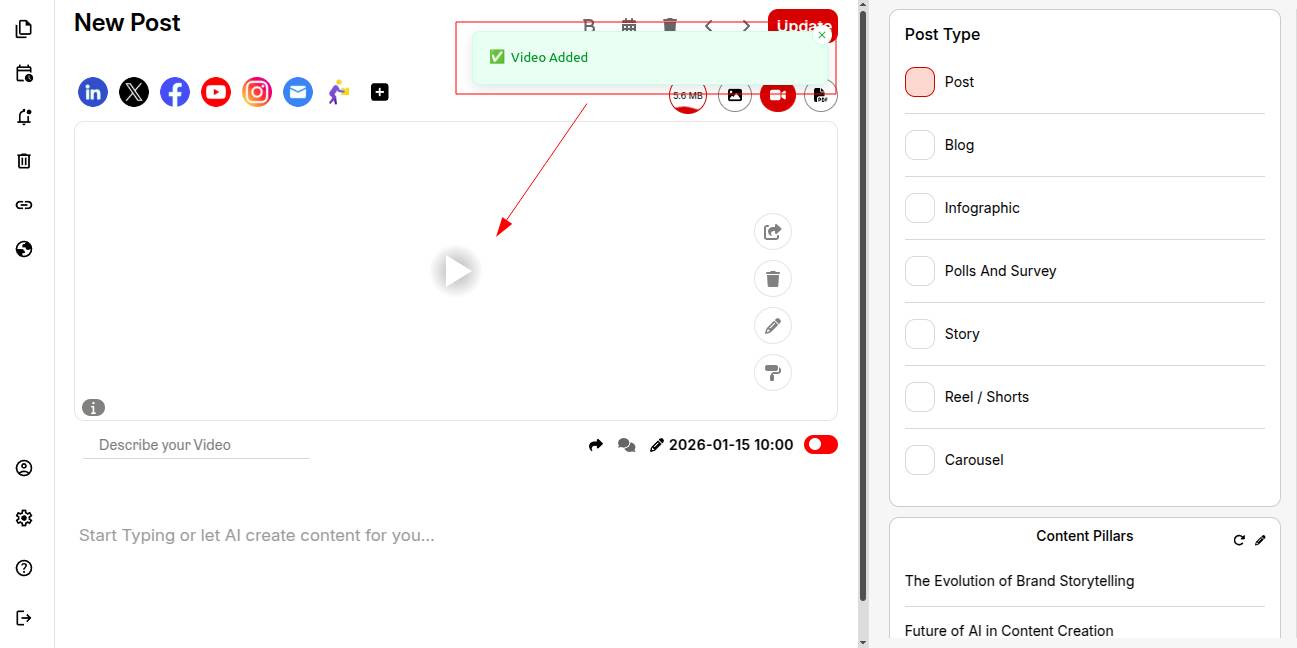Toggle the red schedule switch
The image size is (1297, 648).
[x=820, y=445]
